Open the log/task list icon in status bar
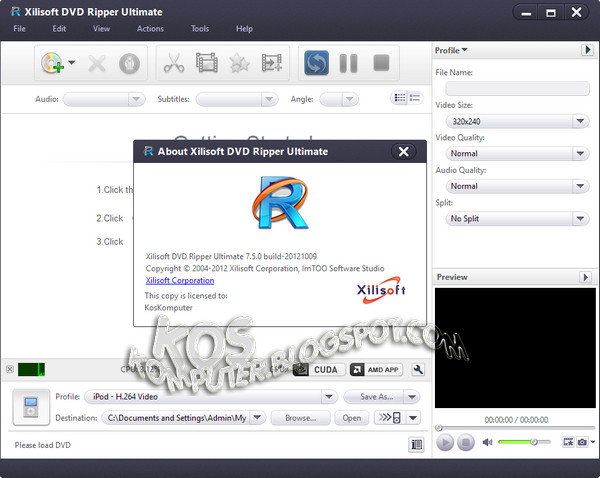 416,445
